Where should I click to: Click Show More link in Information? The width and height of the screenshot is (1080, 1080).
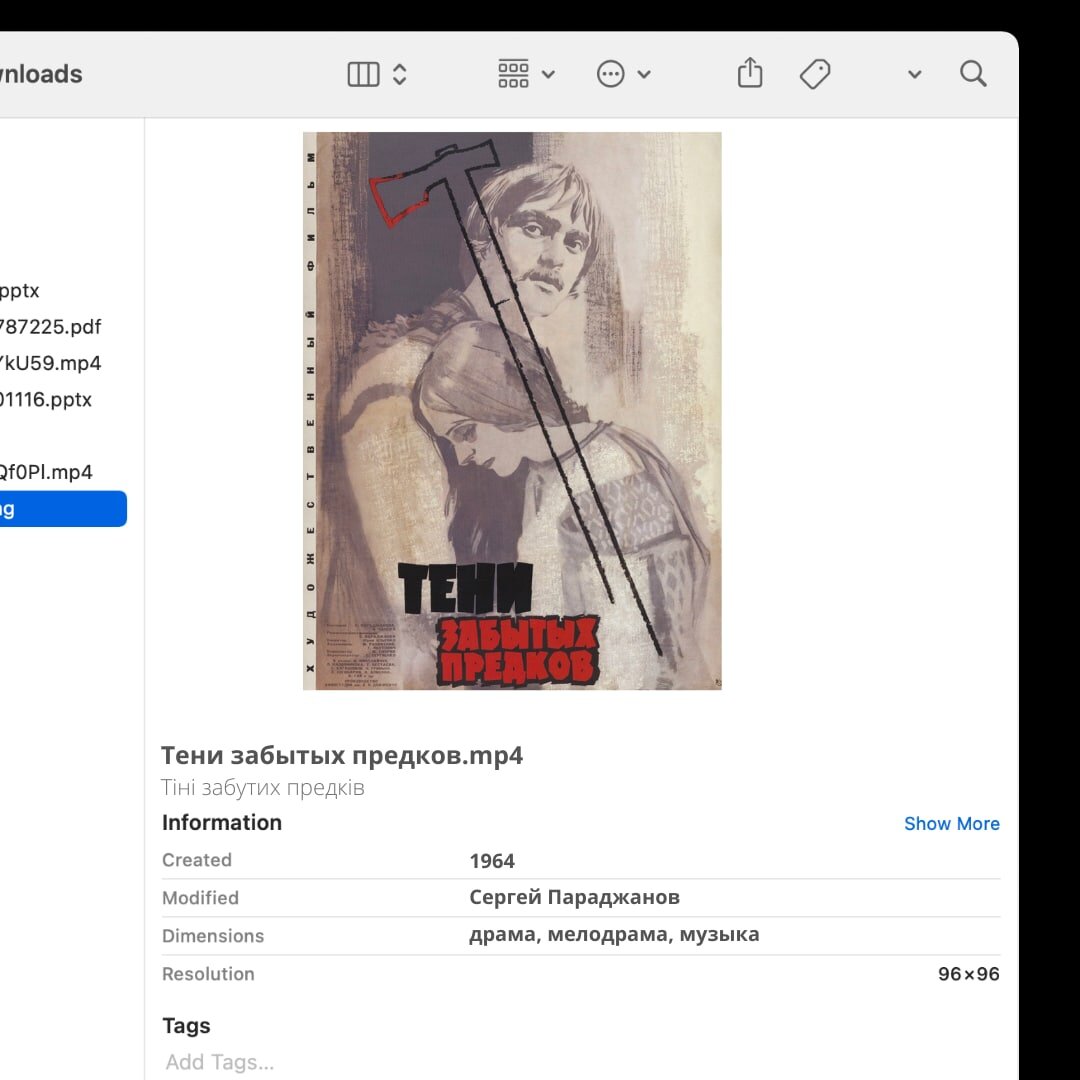951,824
